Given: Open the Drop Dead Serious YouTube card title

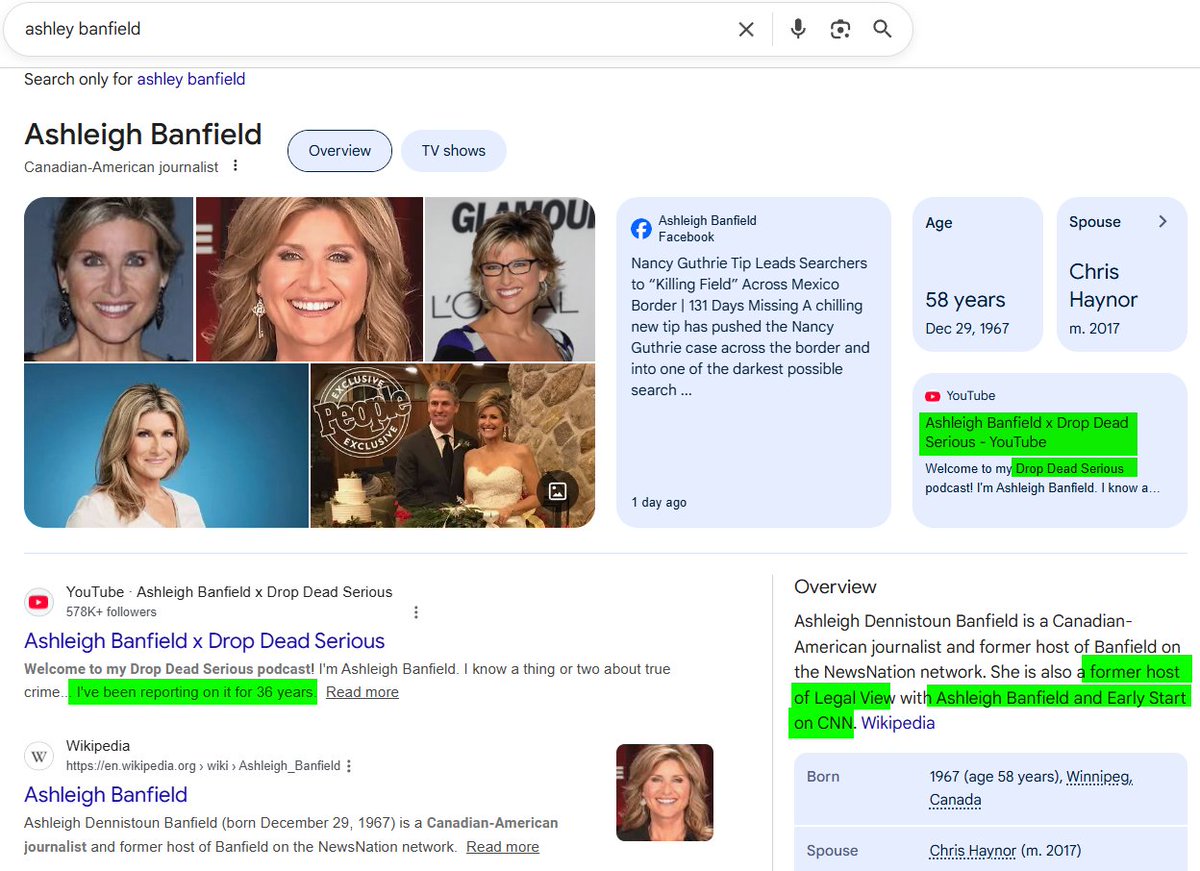Looking at the screenshot, I should pos(1027,432).
